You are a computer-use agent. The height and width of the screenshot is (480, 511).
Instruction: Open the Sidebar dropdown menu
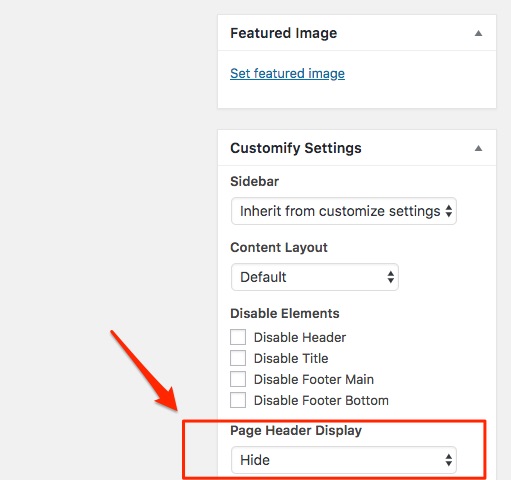click(344, 211)
